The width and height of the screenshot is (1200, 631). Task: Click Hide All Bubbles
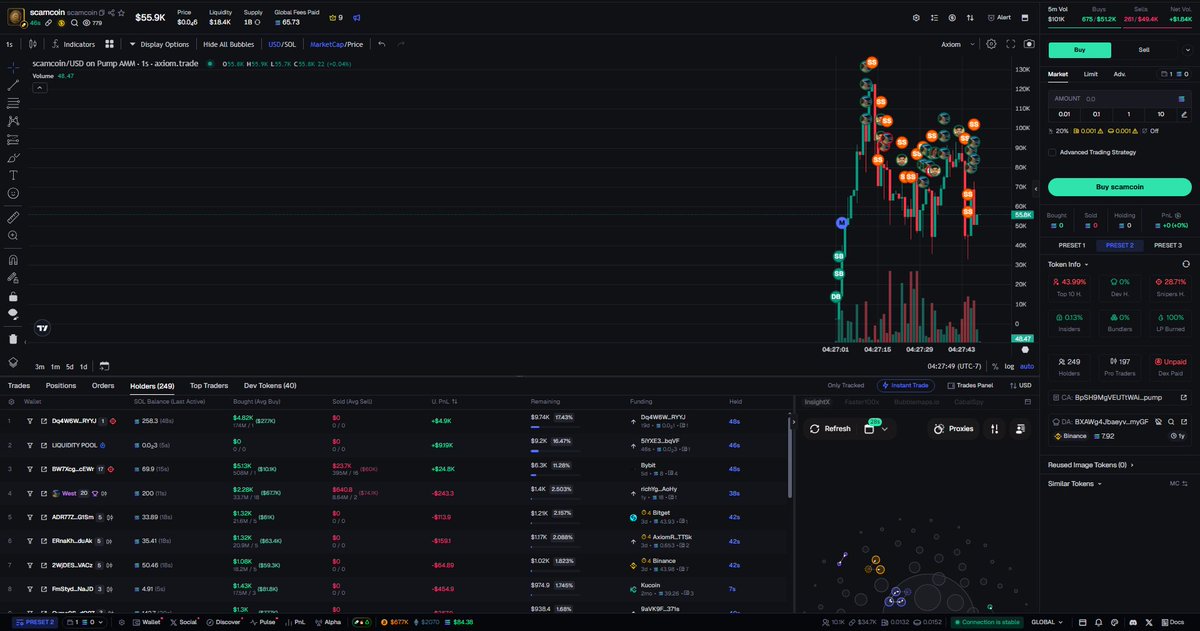[228, 44]
